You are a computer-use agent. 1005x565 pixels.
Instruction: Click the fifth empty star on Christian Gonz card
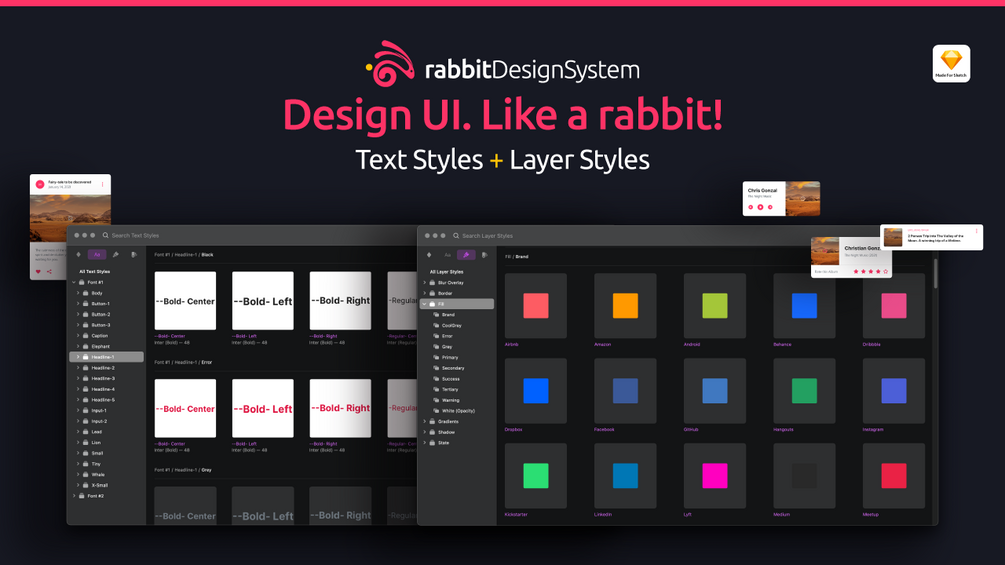886,272
